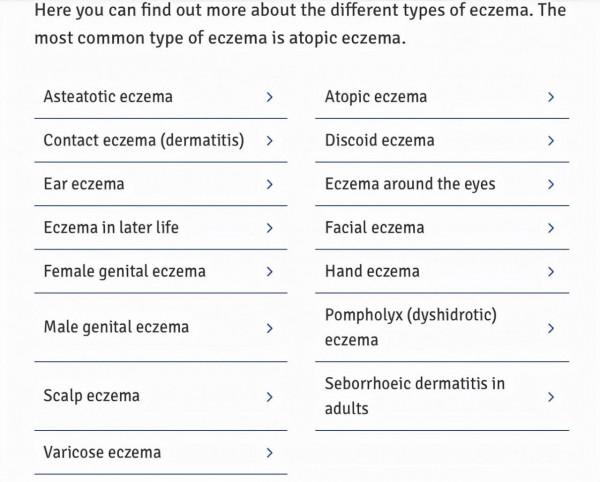This screenshot has height=482, width=600.
Task: Open the Female genital eczema link
Action: tap(124, 272)
